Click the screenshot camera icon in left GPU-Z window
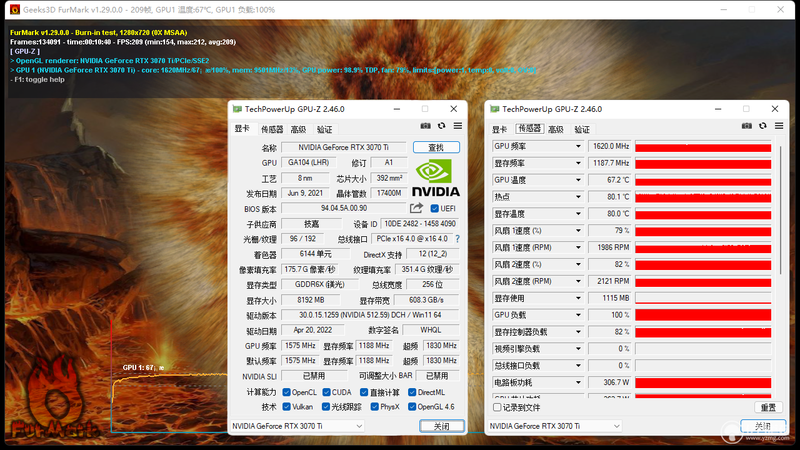The height and width of the screenshot is (450, 800). coord(426,126)
